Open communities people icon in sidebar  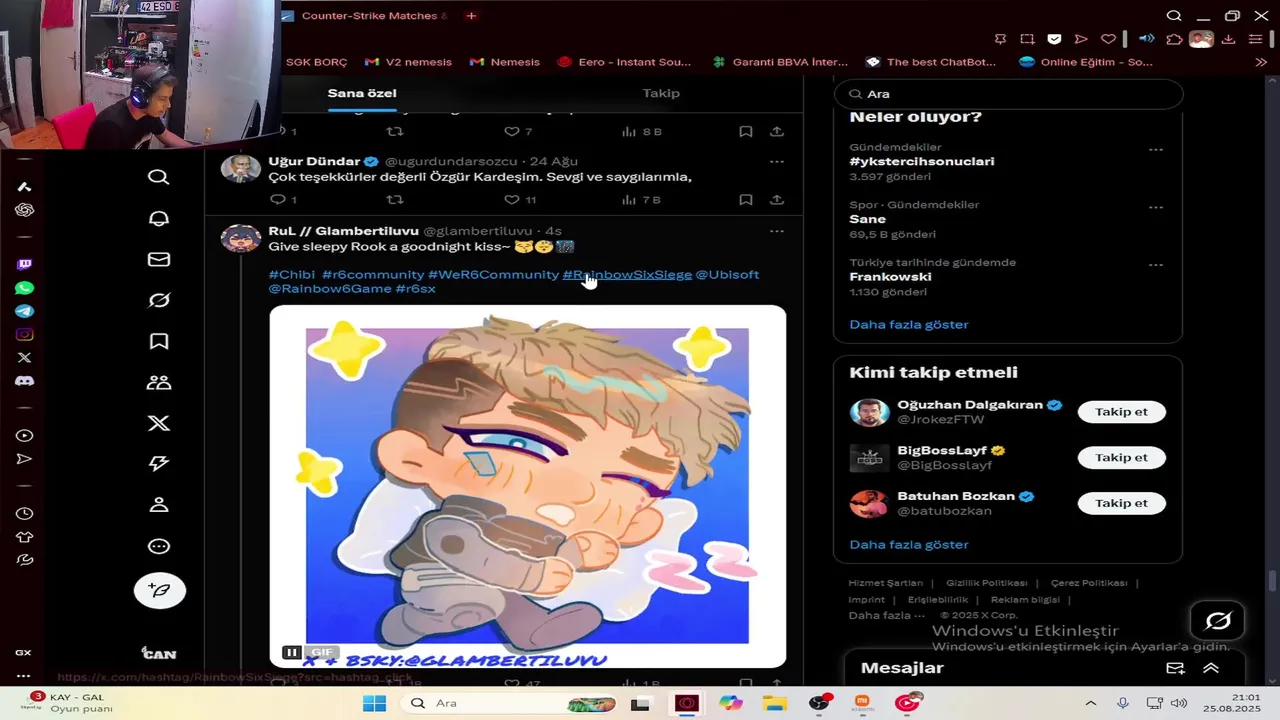pyautogui.click(x=158, y=382)
